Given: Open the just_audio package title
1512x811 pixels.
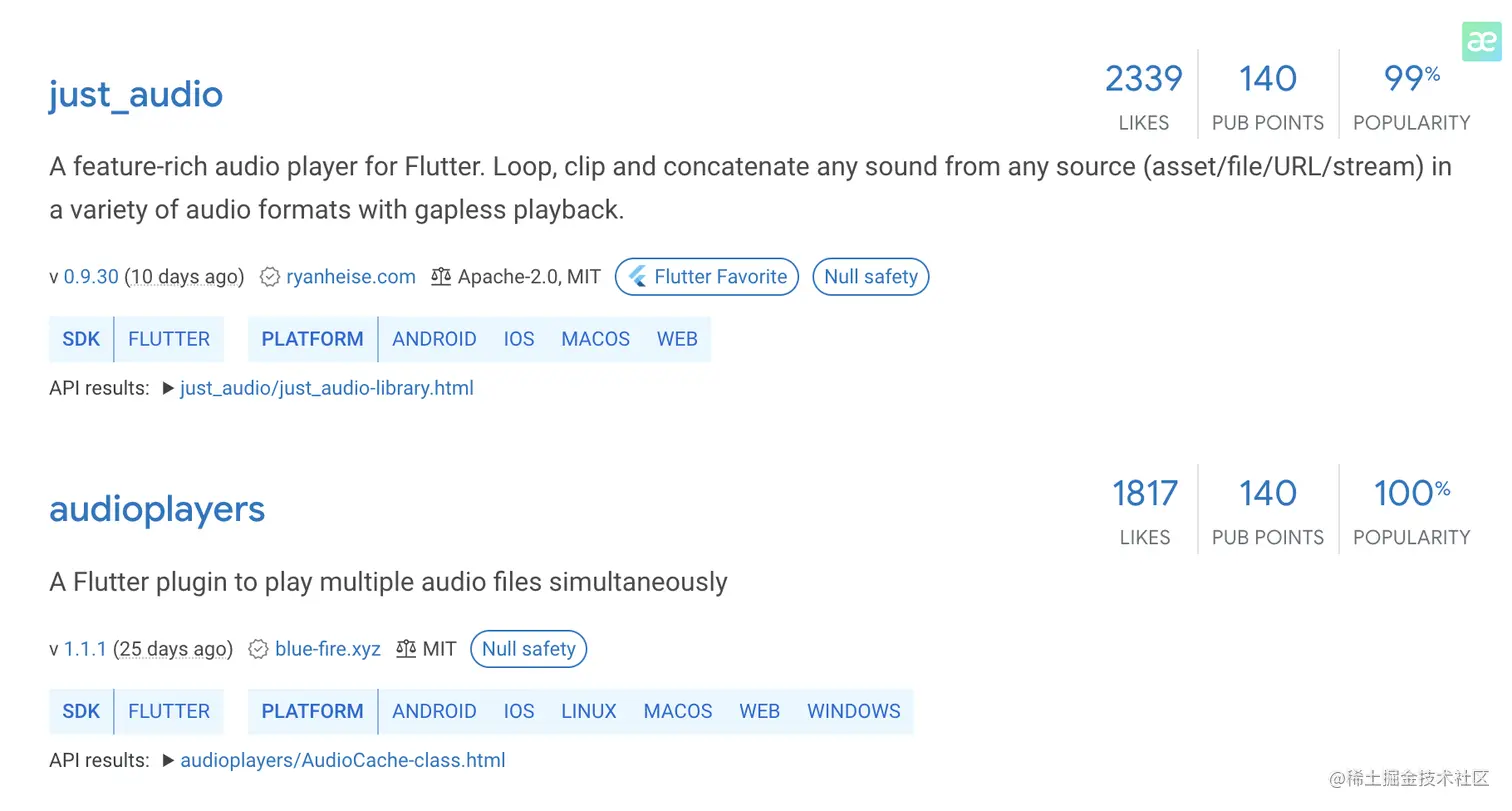Looking at the screenshot, I should (x=136, y=94).
